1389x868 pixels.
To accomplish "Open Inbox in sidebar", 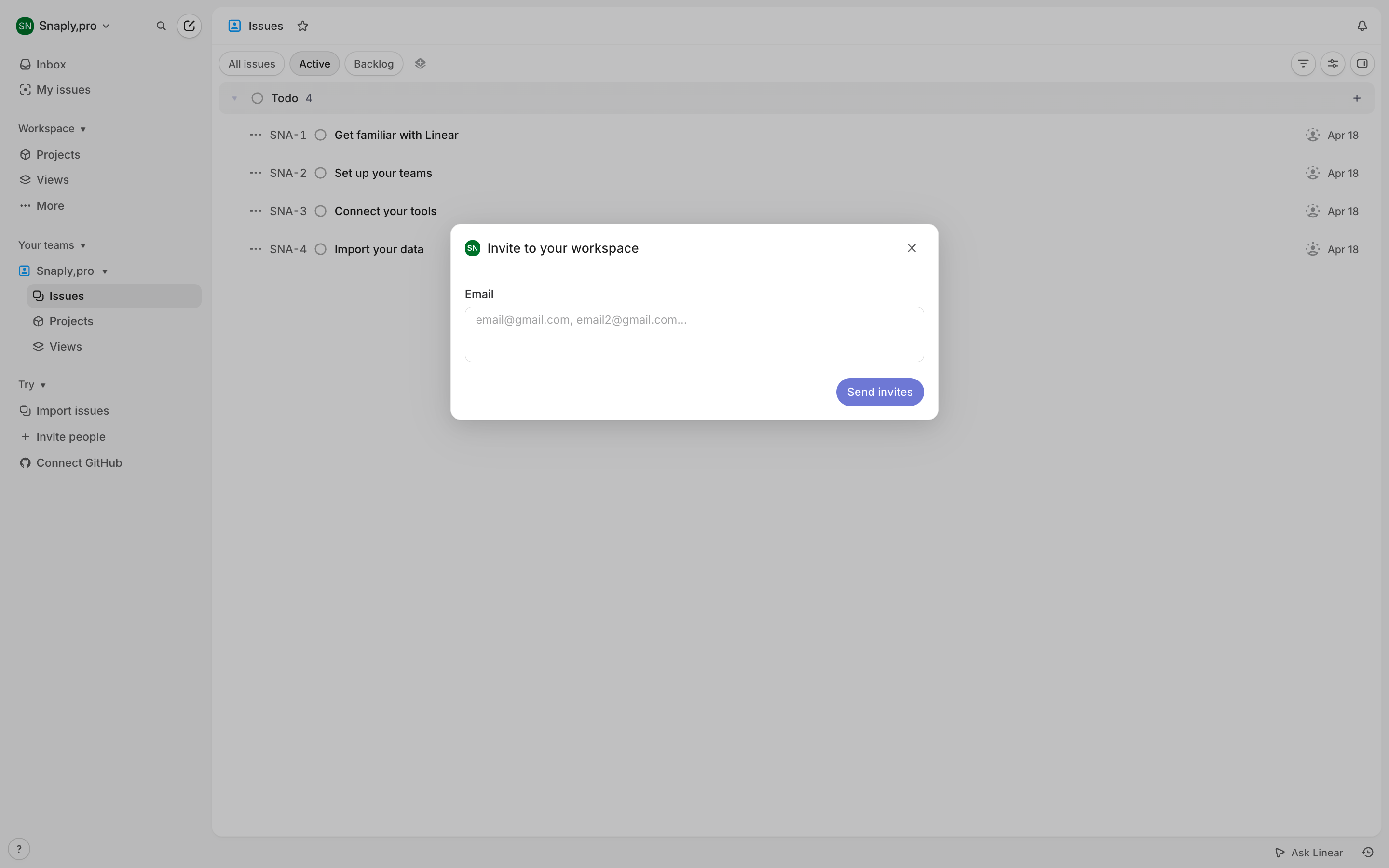I will click(42, 64).
